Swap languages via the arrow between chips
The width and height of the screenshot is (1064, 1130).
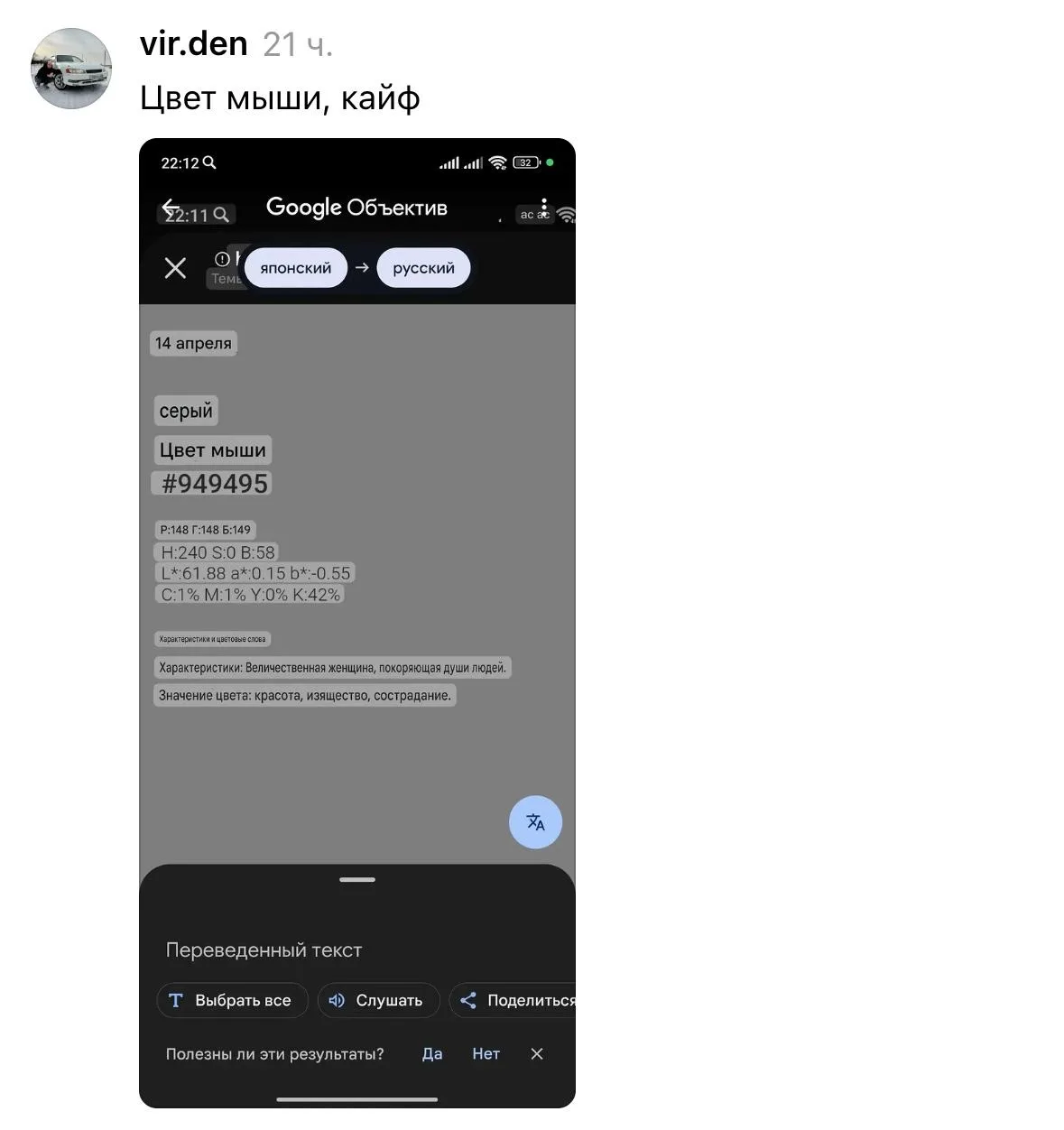point(362,268)
